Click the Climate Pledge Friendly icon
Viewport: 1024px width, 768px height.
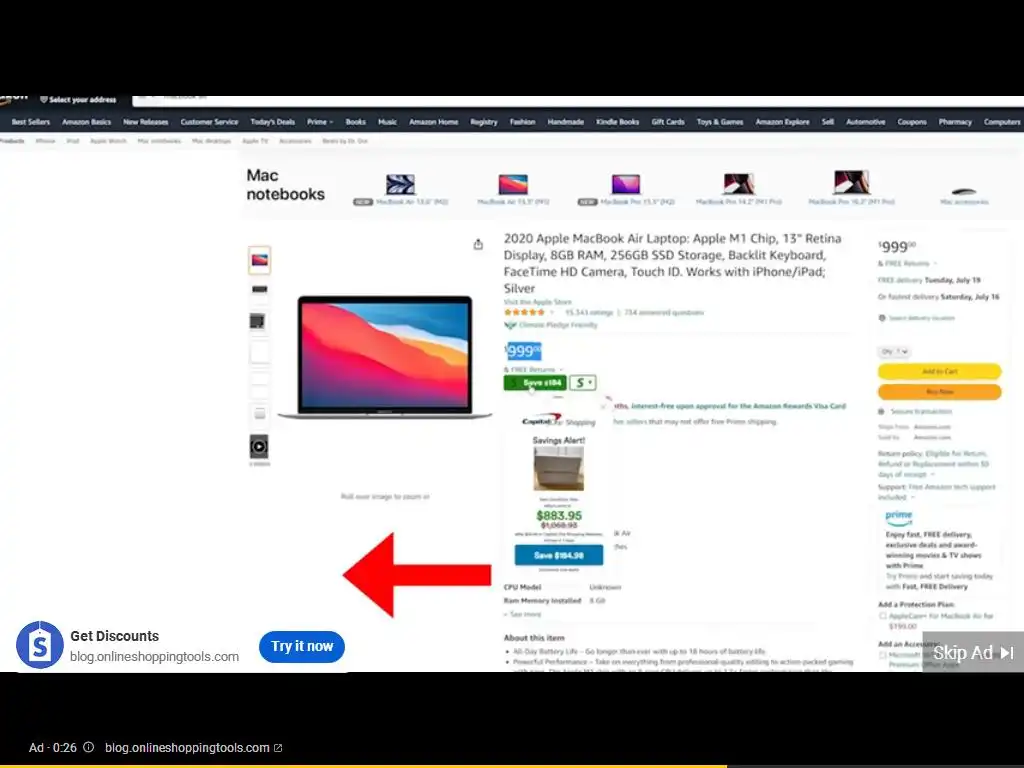(510, 325)
